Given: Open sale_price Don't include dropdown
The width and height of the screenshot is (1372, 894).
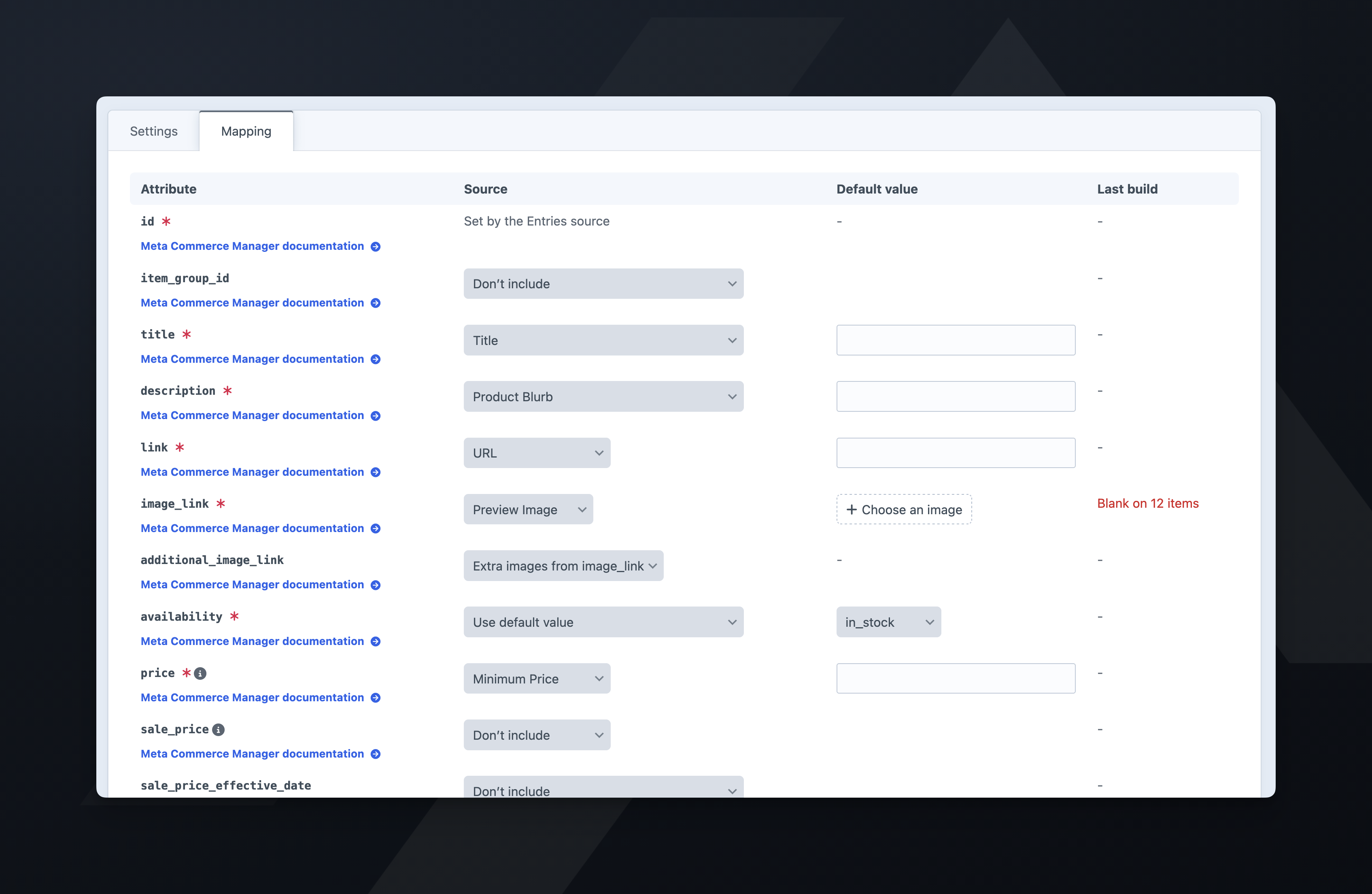Looking at the screenshot, I should tap(537, 735).
